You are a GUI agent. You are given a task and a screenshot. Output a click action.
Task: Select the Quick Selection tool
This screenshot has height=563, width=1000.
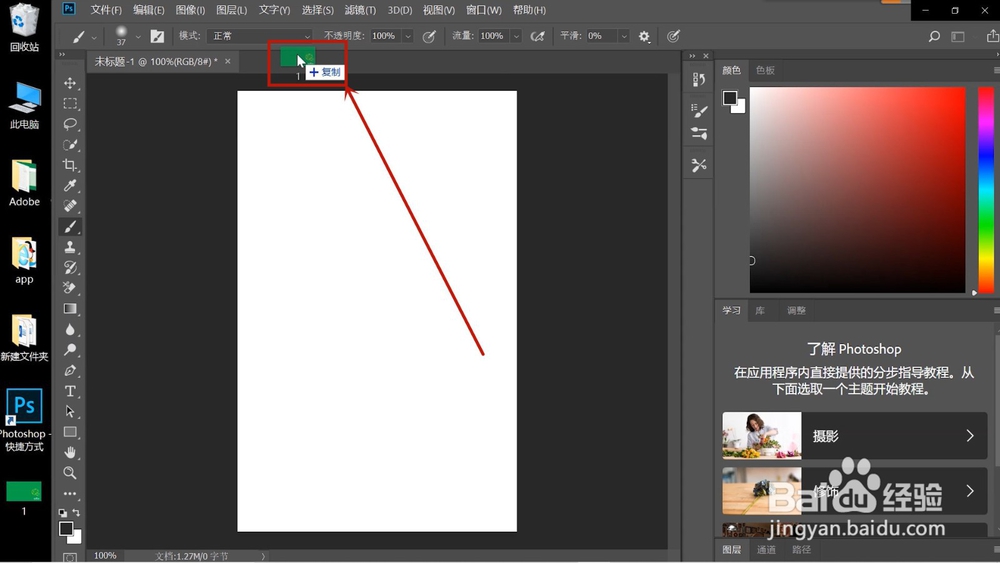[x=70, y=145]
